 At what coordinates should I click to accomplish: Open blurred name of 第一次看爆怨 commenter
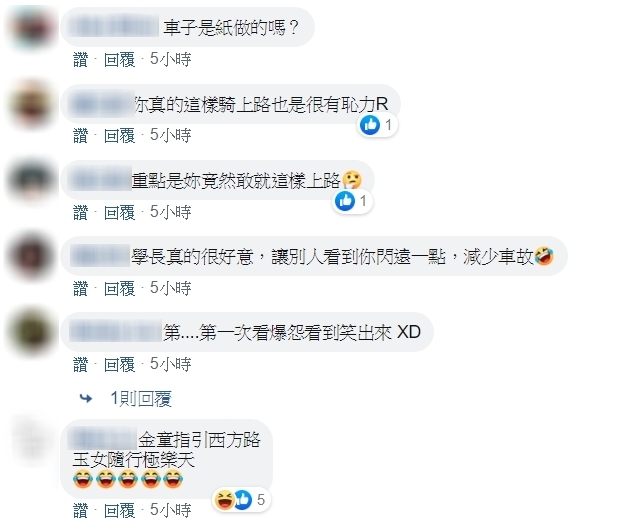(x=115, y=332)
